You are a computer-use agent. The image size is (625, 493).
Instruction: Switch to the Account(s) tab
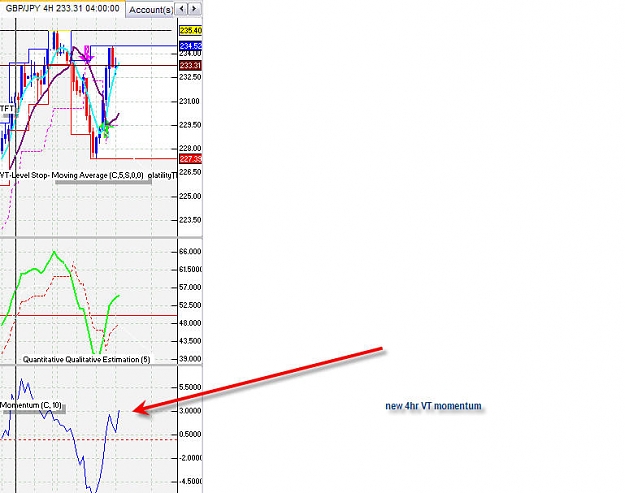click(x=151, y=10)
